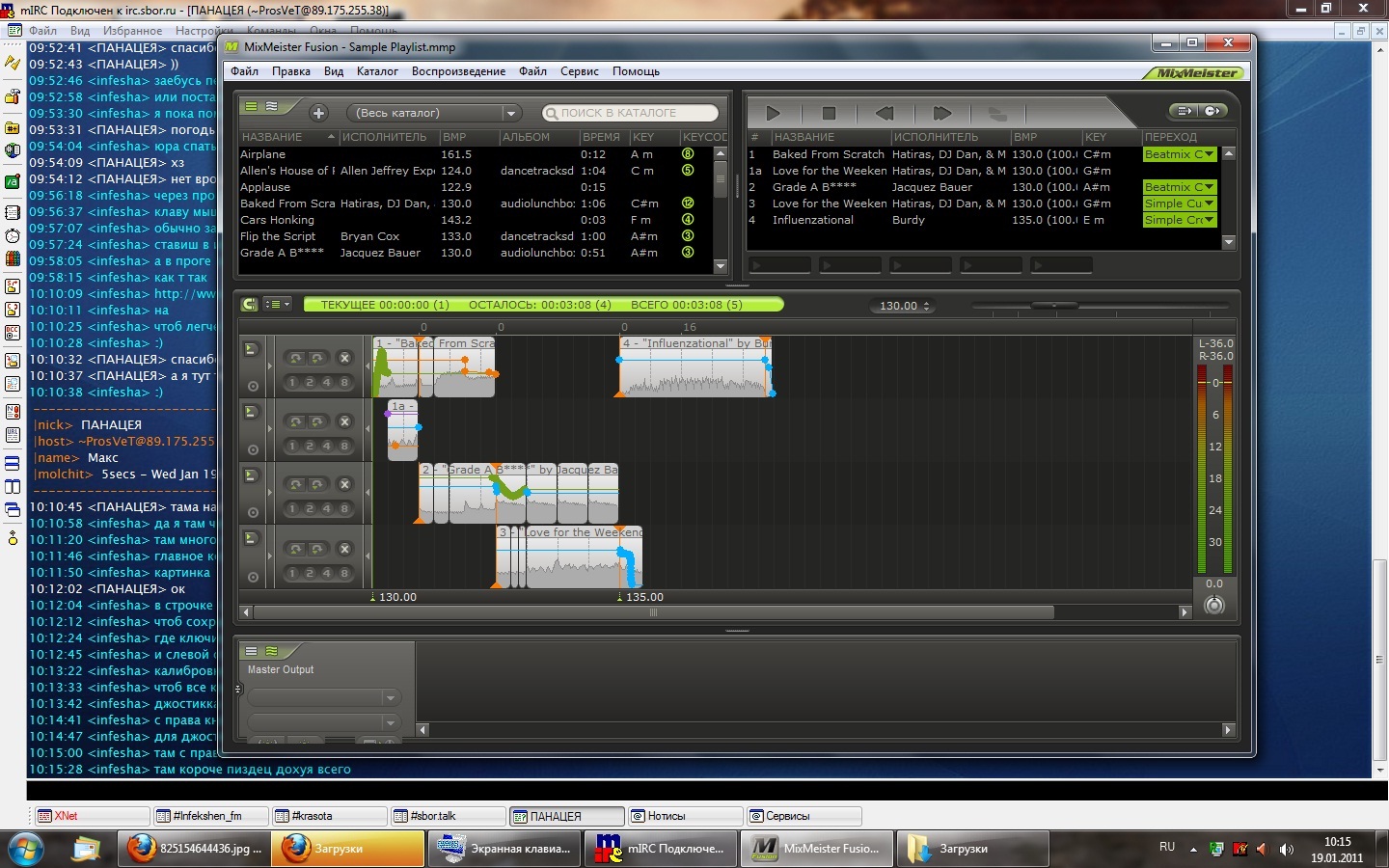
Task: Toggle the play-enable button on second track
Action: (250, 412)
